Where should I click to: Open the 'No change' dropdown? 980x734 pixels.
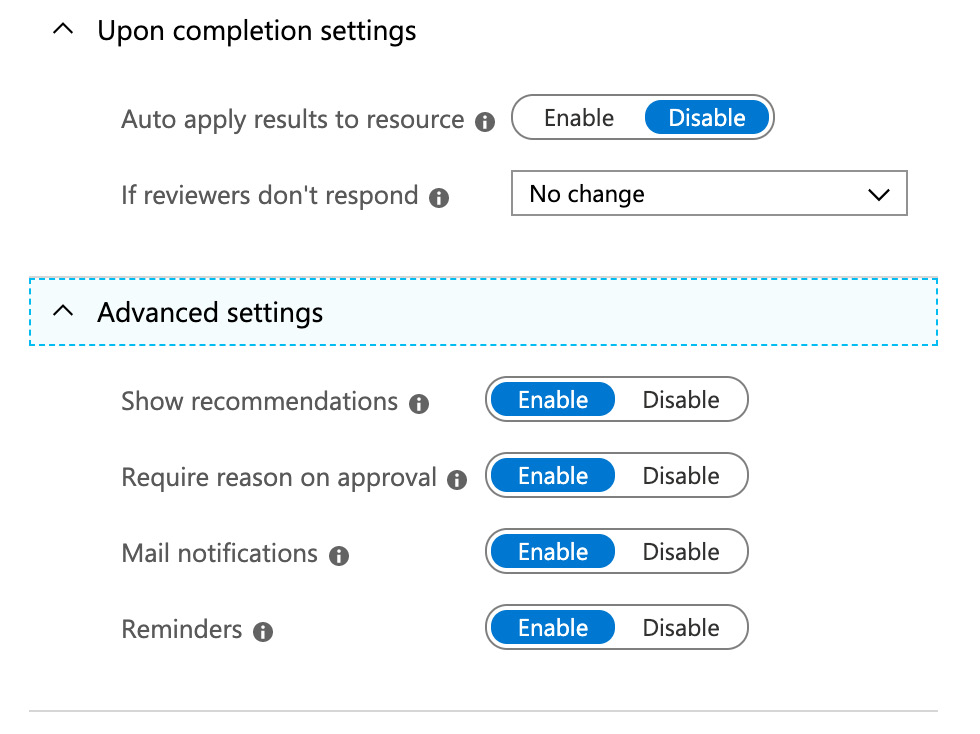[x=708, y=194]
